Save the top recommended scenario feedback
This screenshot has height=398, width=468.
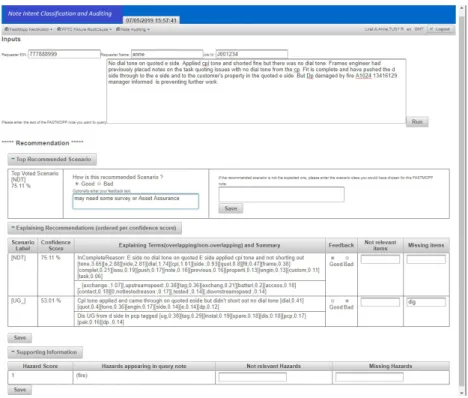coord(231,208)
